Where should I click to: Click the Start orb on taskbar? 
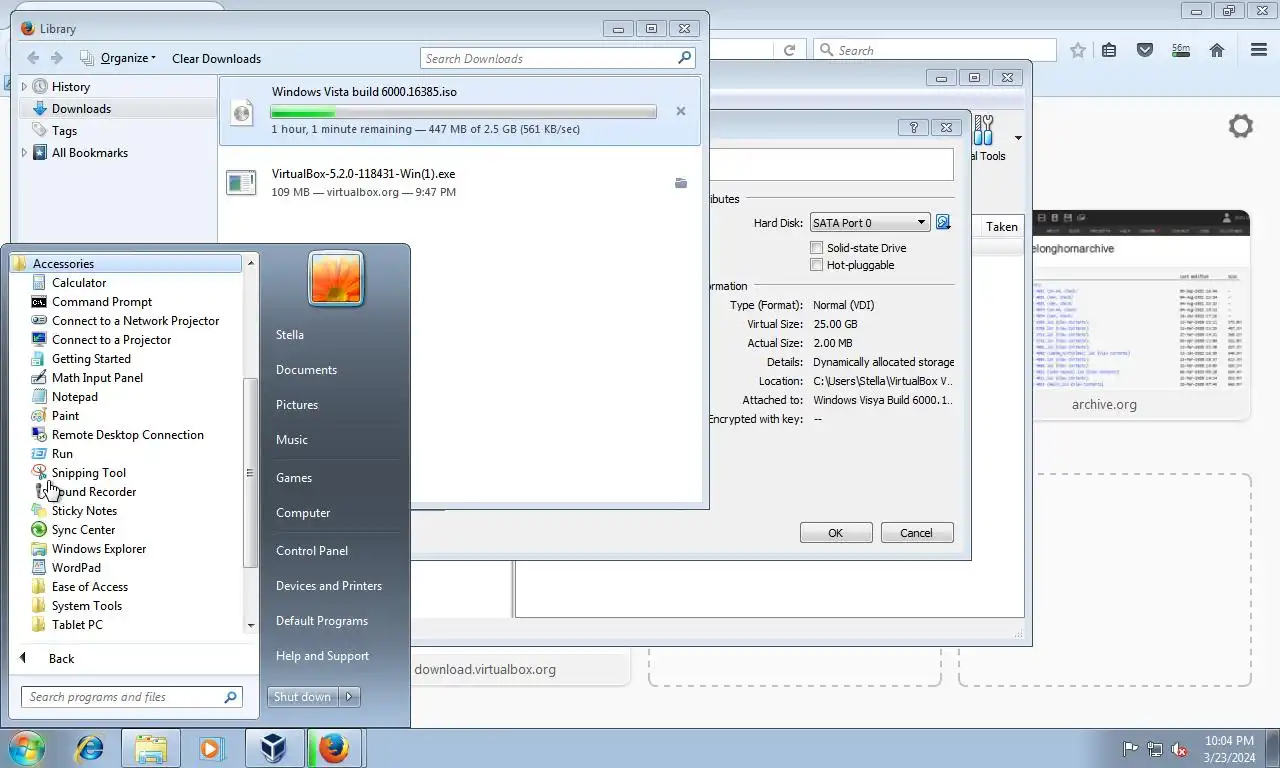click(x=27, y=748)
